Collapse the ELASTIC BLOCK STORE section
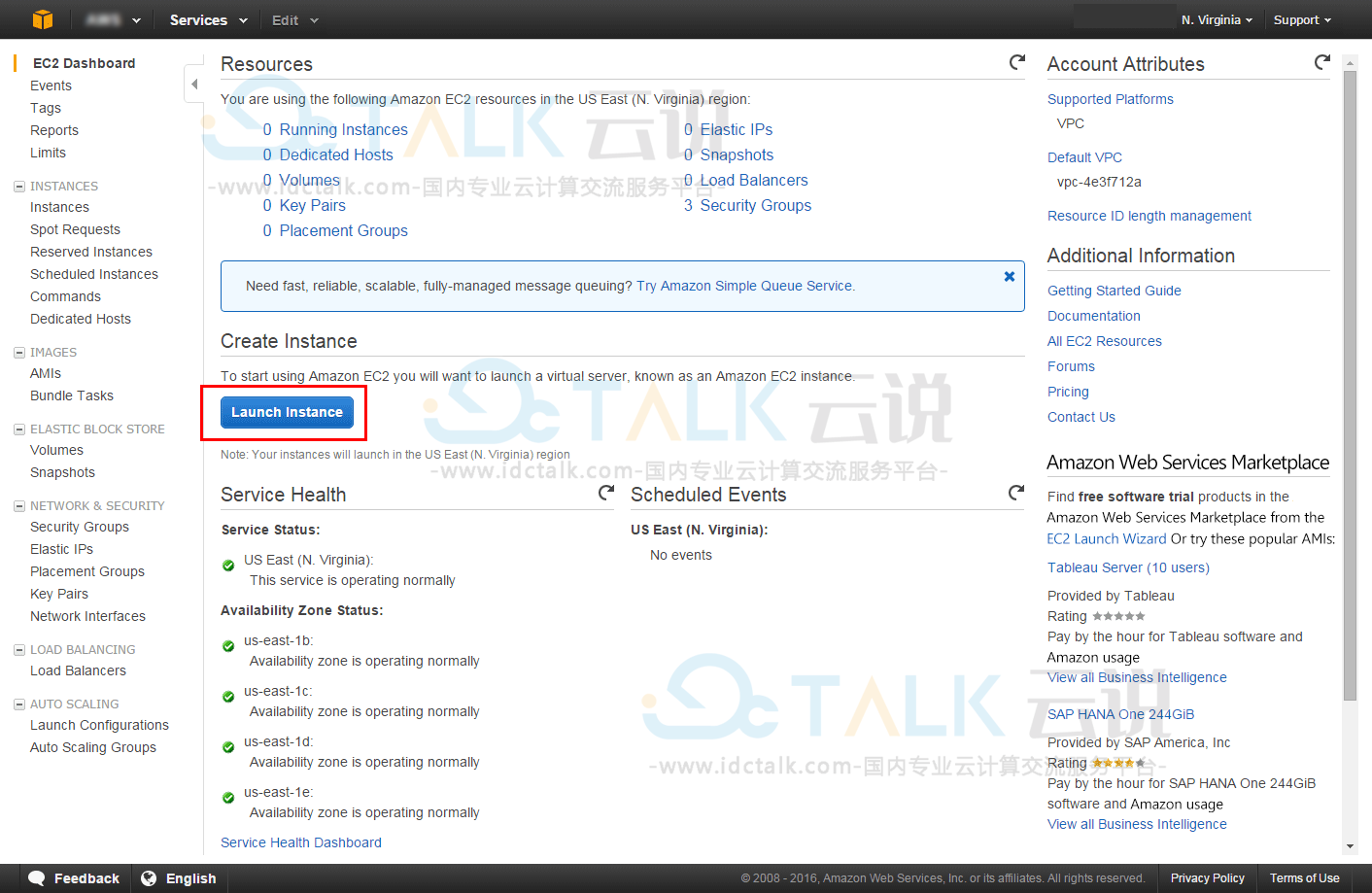1372x893 pixels. (19, 429)
